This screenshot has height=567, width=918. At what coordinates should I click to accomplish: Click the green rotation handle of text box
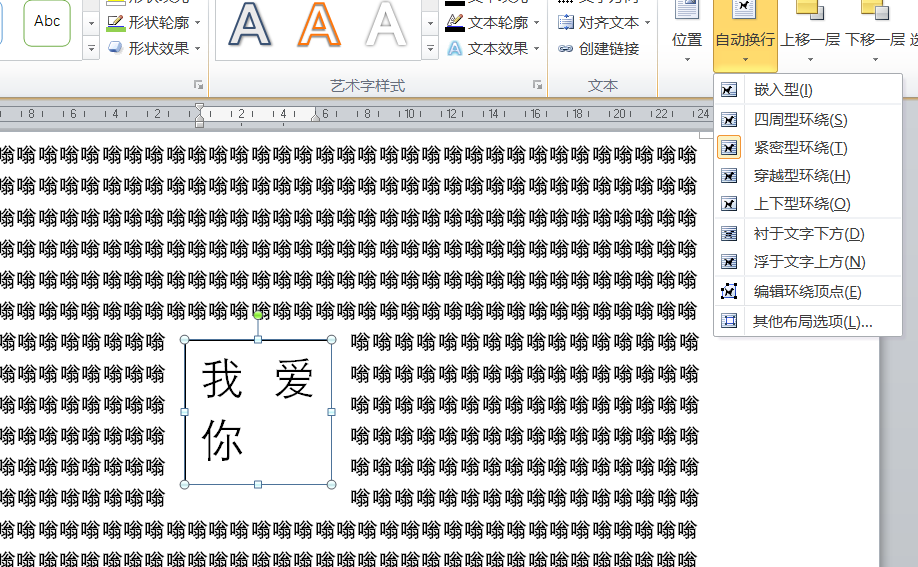pyautogui.click(x=258, y=315)
